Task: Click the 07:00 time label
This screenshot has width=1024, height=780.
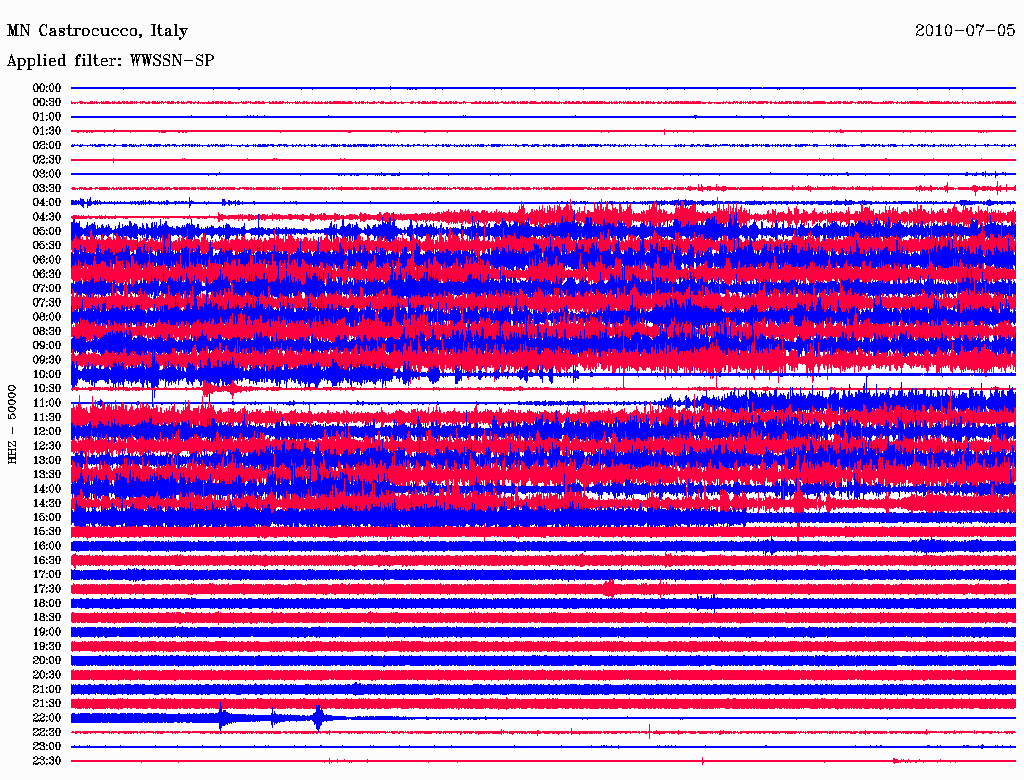Action: [x=46, y=288]
